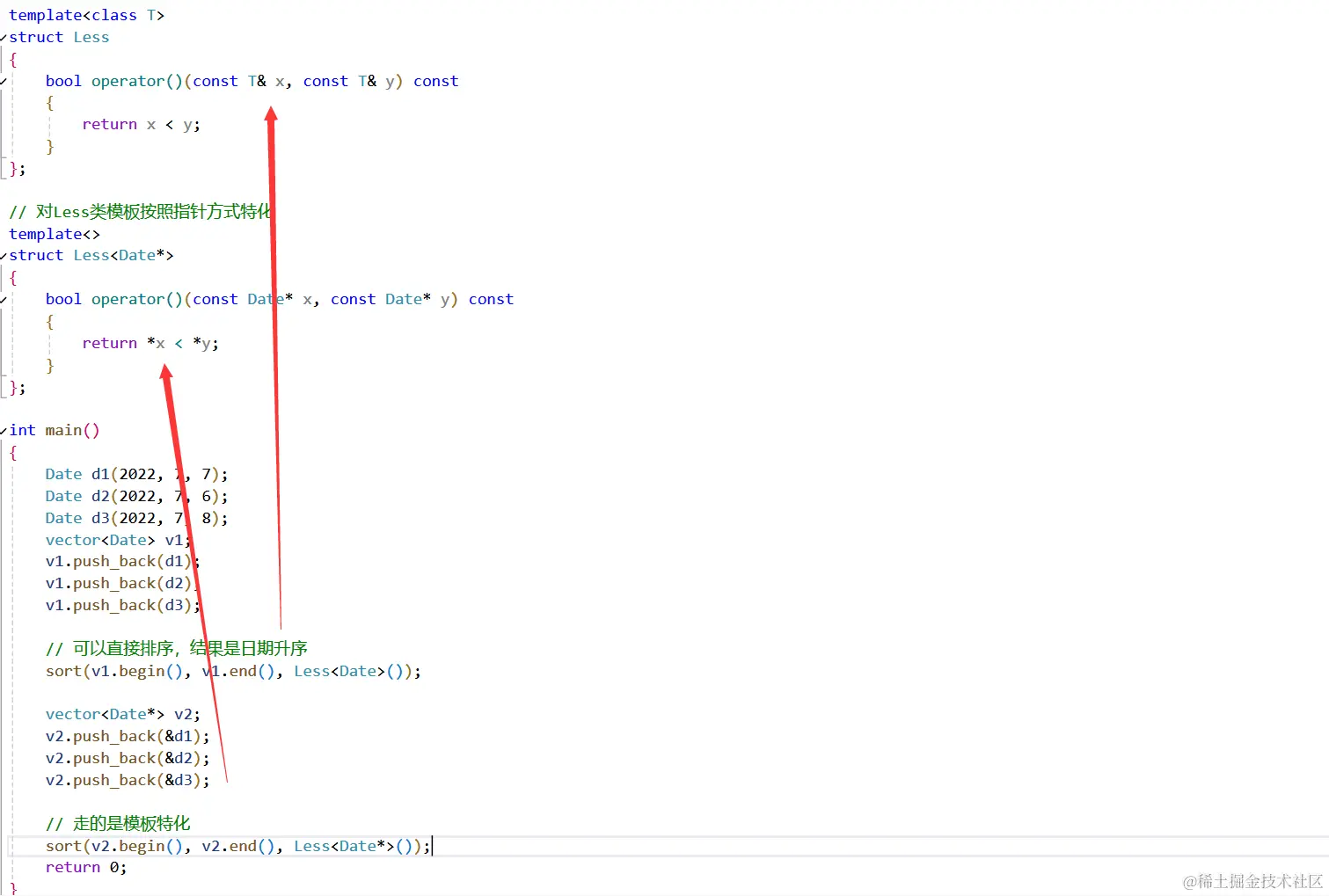Click the line "Date d3(2022, 7, 8);"
Image resolution: width=1329 pixels, height=896 pixels.
tap(136, 518)
